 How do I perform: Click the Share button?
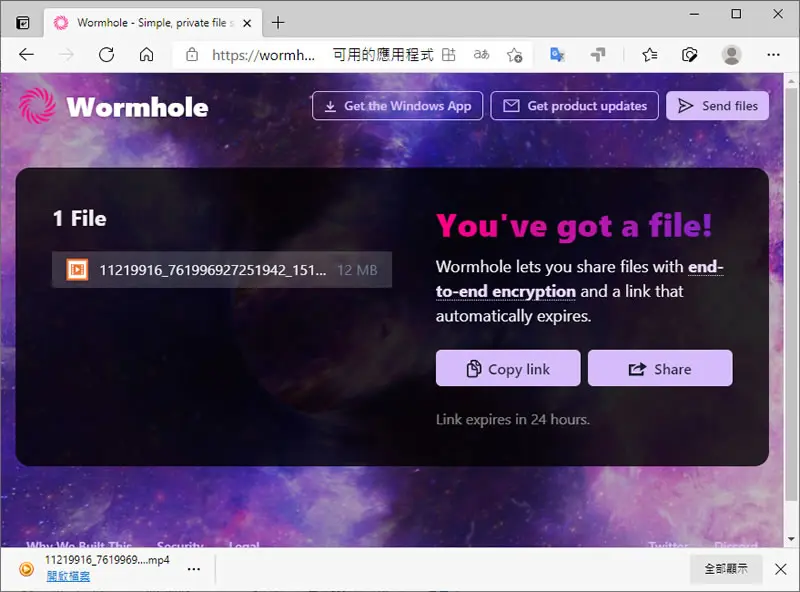[x=660, y=368]
